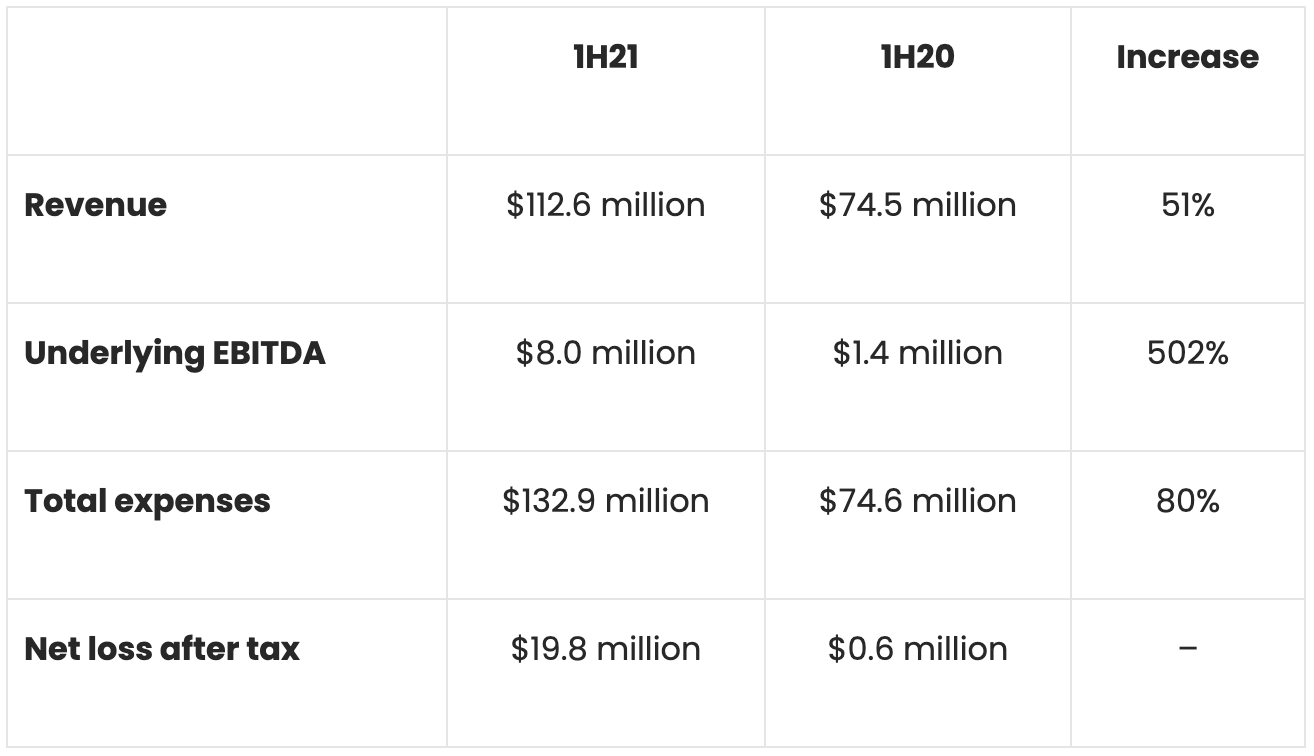Select the Net loss after tax label
The width and height of the screenshot is (1314, 756).
click(x=162, y=649)
